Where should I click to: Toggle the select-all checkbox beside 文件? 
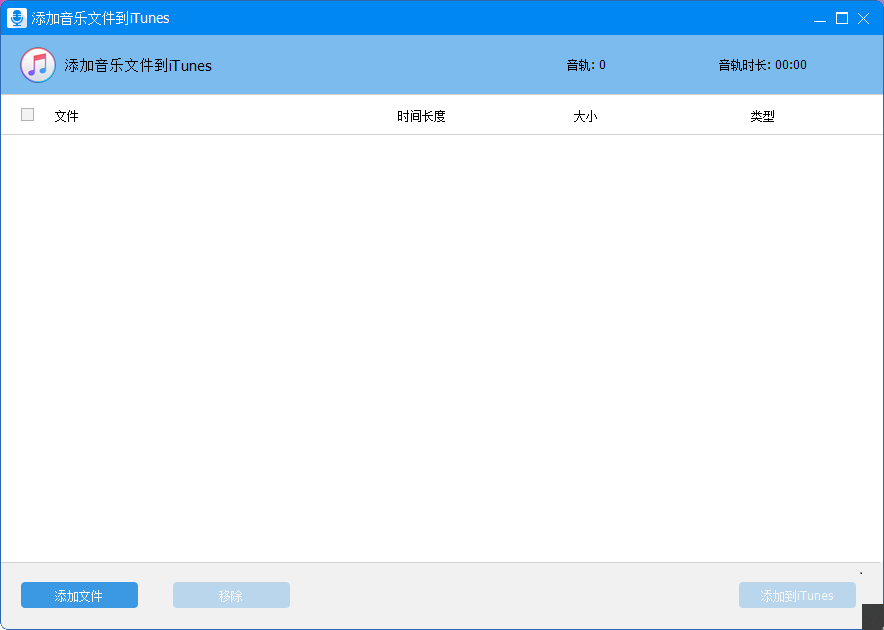(28, 114)
